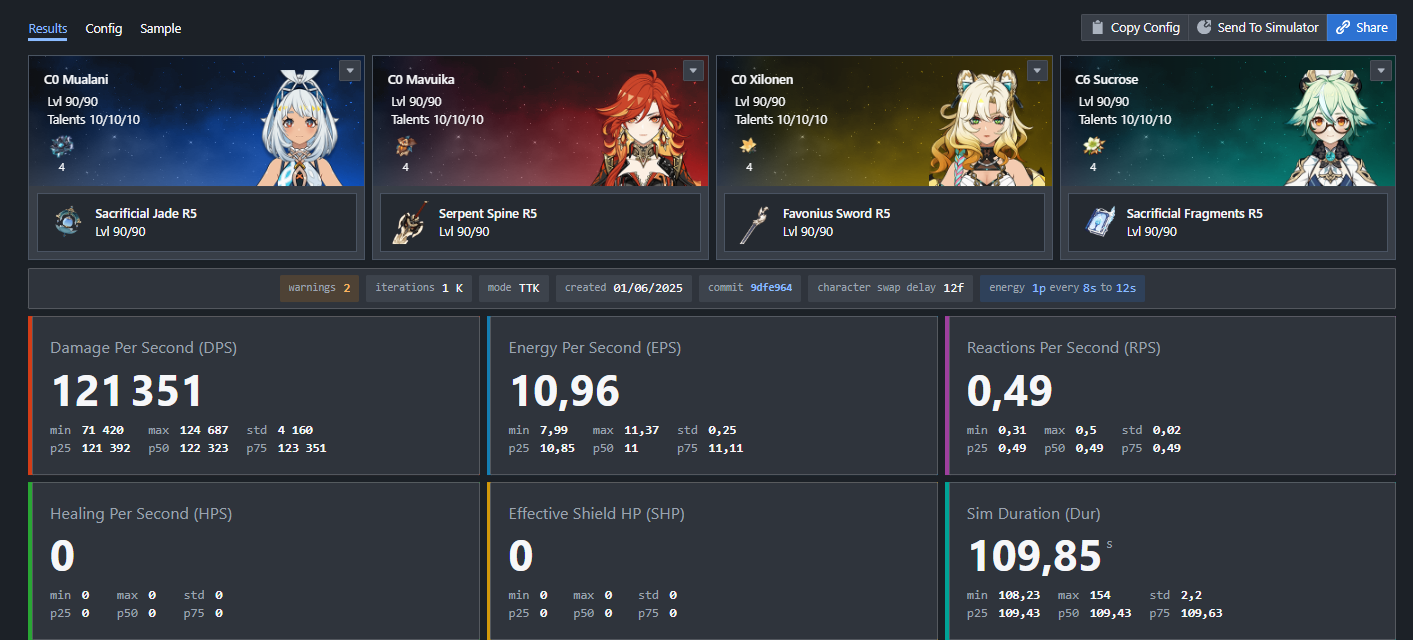Click EPS p75 value 11,11
This screenshot has height=640, width=1413.
coord(724,448)
